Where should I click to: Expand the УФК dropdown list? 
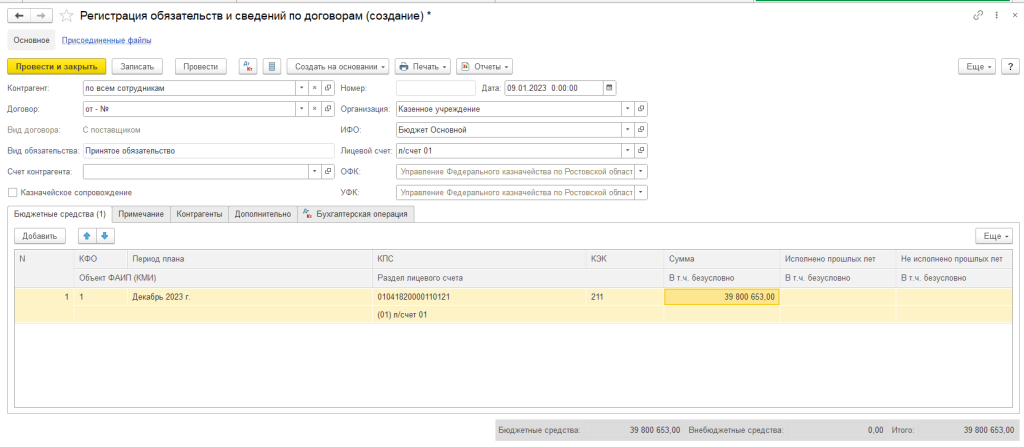(x=641, y=192)
